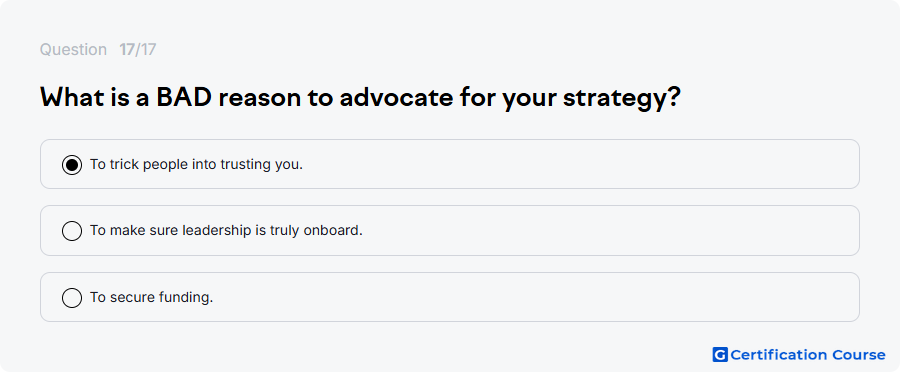This screenshot has width=900, height=372.
Task: Click the blue G logo icon
Action: 720,355
